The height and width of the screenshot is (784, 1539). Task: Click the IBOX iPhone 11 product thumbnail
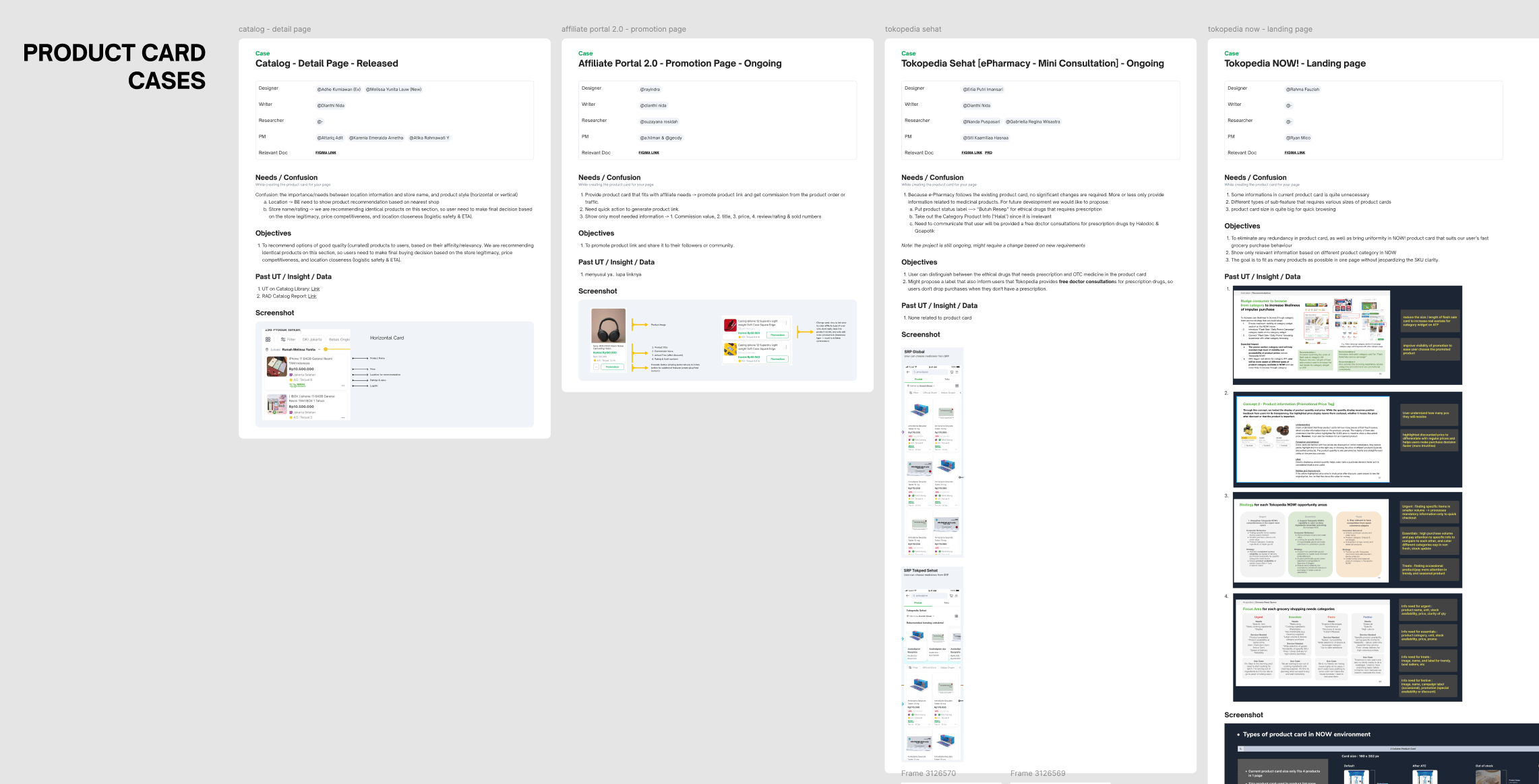pyautogui.click(x=276, y=404)
